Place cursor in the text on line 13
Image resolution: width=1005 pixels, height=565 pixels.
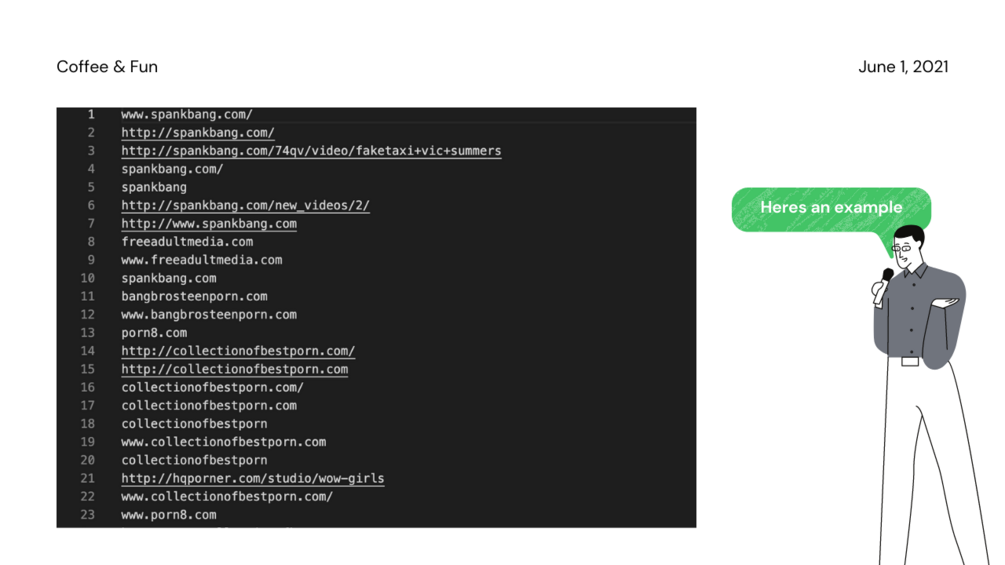153,333
